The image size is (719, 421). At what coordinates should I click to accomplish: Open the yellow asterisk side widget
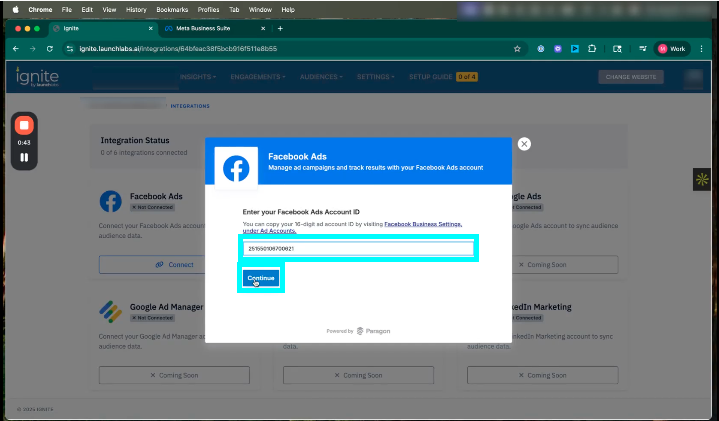click(x=702, y=179)
